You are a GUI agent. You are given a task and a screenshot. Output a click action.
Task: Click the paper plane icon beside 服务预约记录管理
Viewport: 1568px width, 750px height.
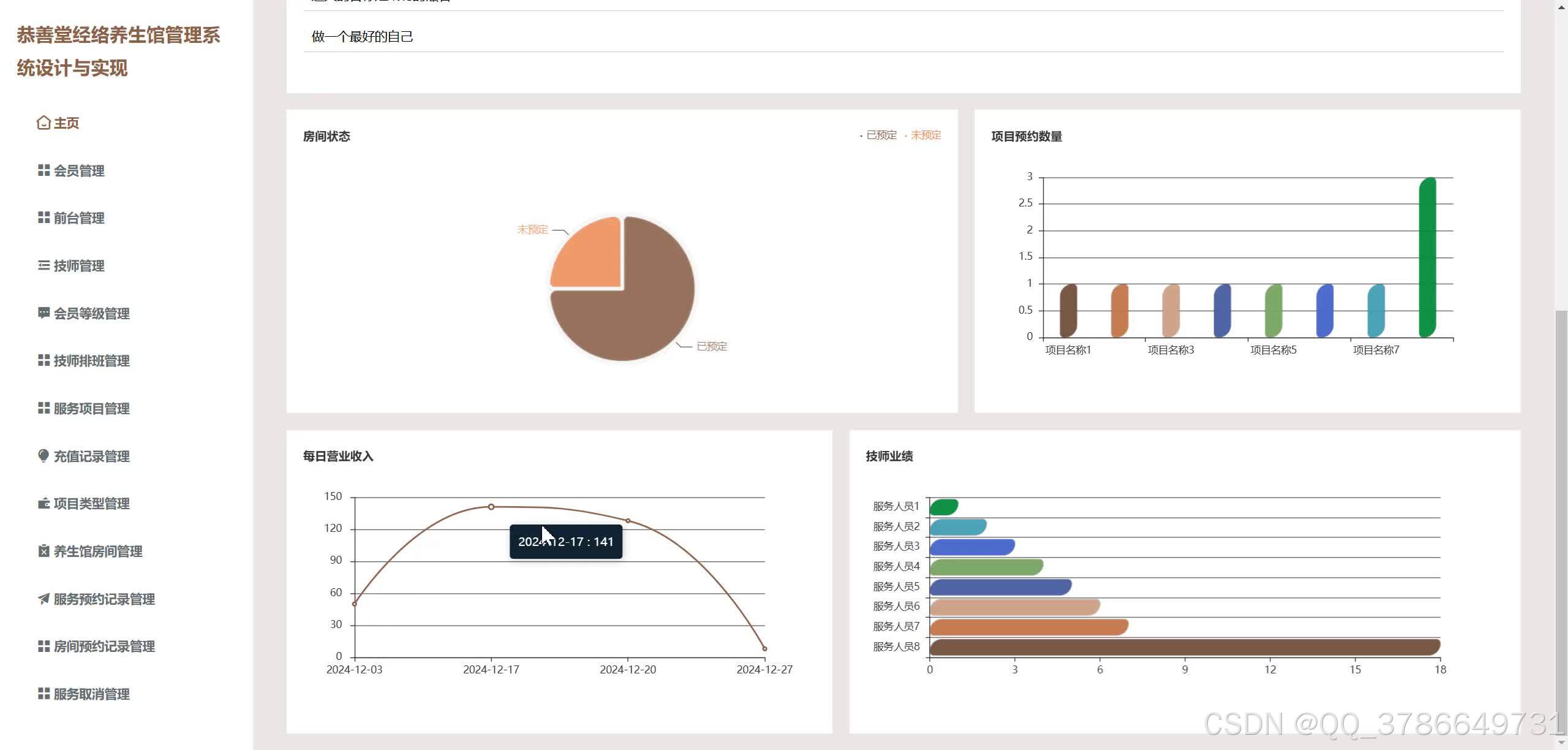click(x=43, y=599)
